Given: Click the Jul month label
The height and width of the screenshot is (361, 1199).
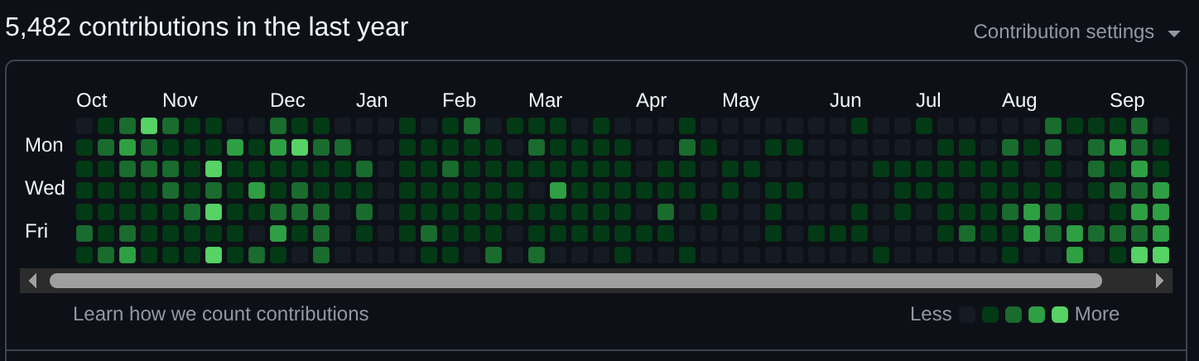Looking at the screenshot, I should [928, 100].
